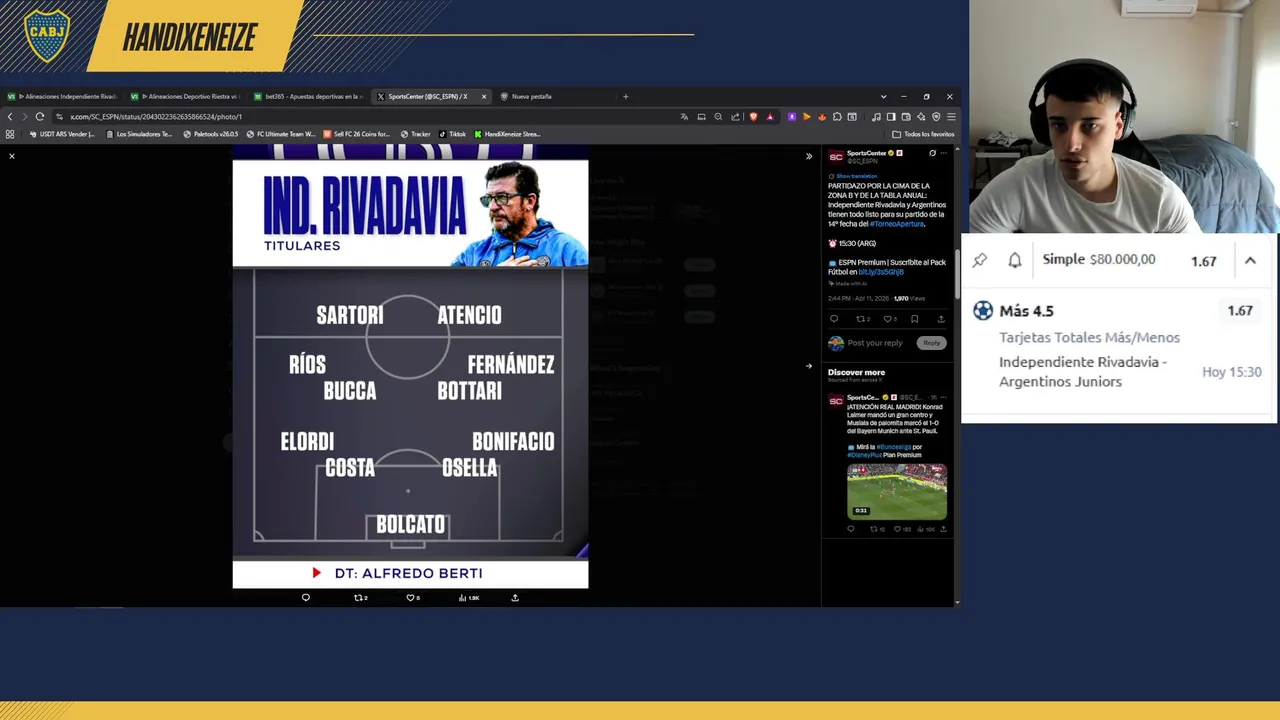Advance to the next photo arrow
This screenshot has height=720, width=1280.
click(809, 366)
